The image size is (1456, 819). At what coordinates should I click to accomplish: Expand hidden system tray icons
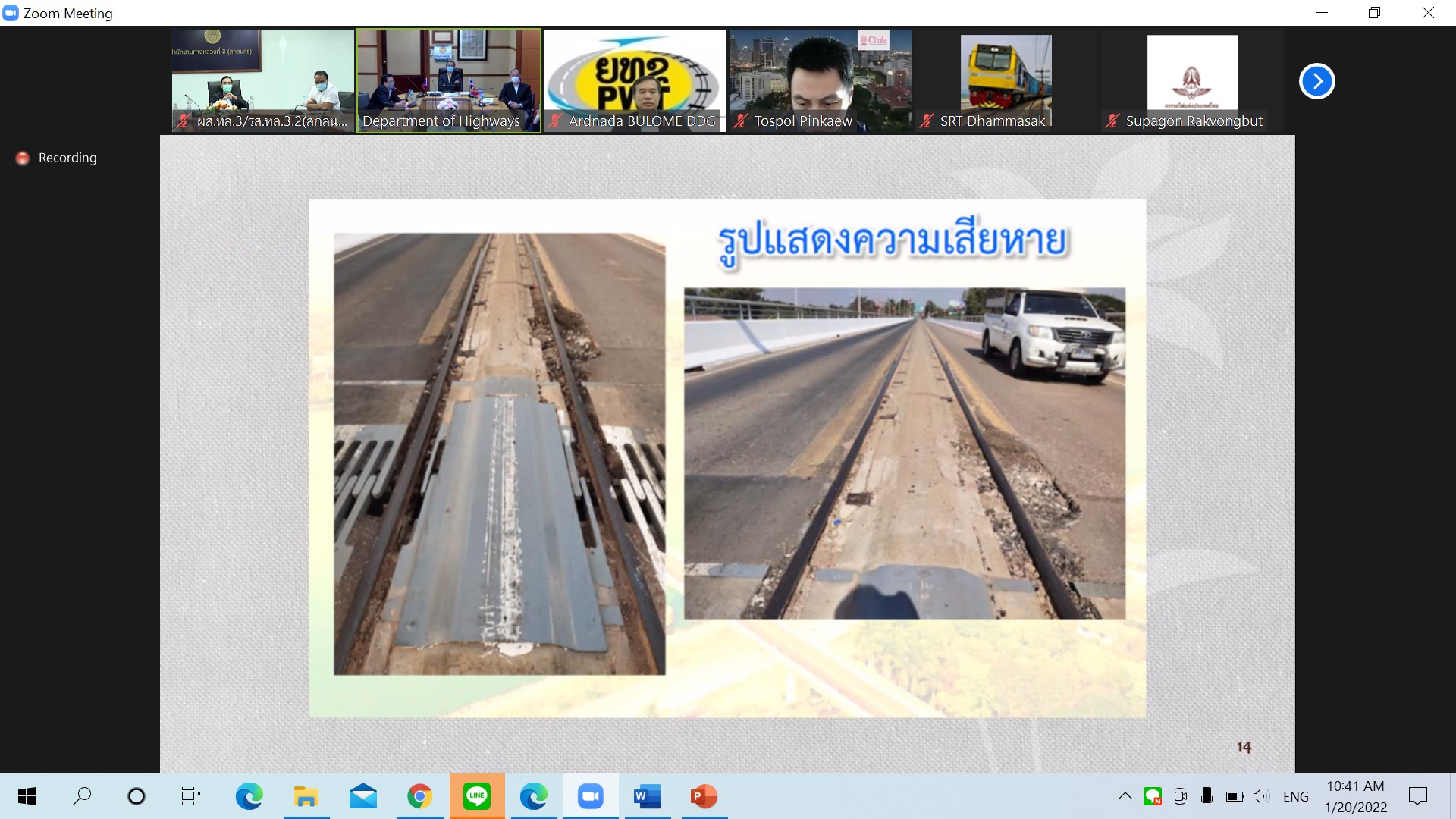click(1125, 796)
